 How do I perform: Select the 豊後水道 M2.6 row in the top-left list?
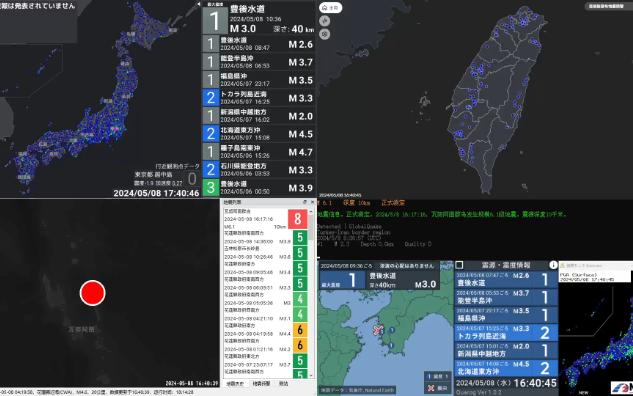[x=259, y=44]
